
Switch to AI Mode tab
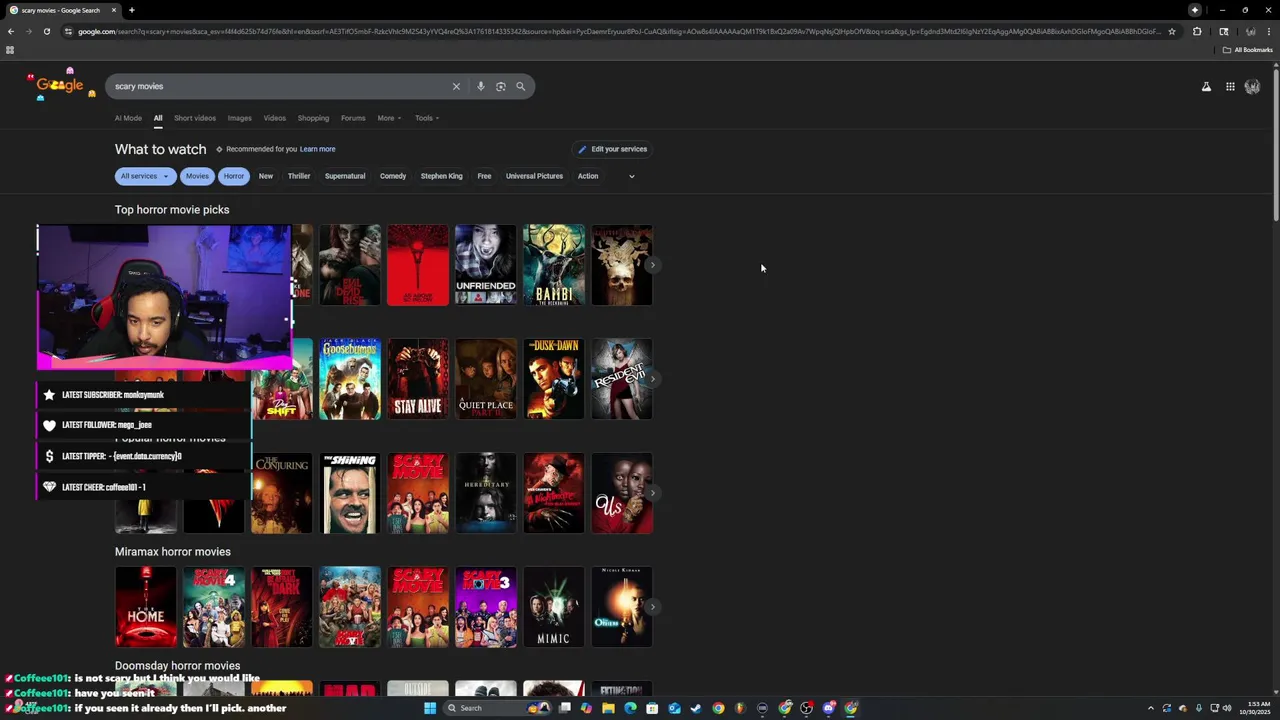pyautogui.click(x=128, y=118)
